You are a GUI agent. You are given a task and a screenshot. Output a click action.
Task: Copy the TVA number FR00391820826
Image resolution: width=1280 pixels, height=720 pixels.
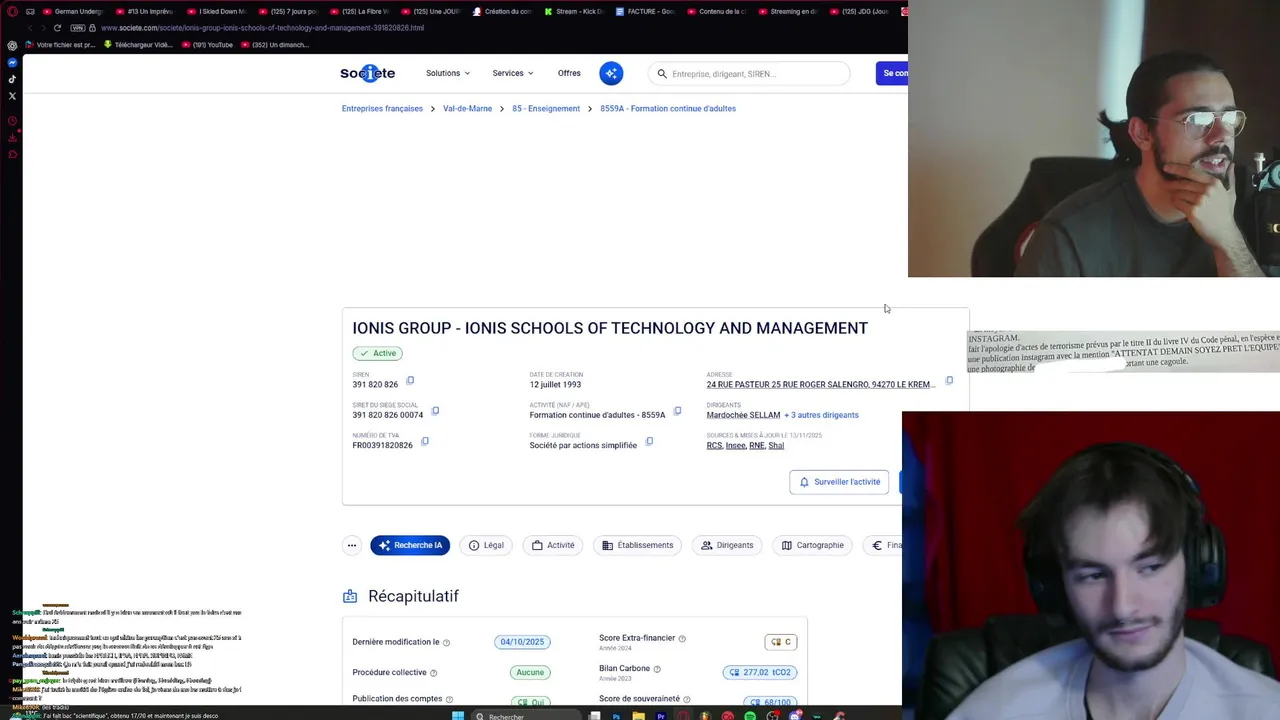(424, 441)
